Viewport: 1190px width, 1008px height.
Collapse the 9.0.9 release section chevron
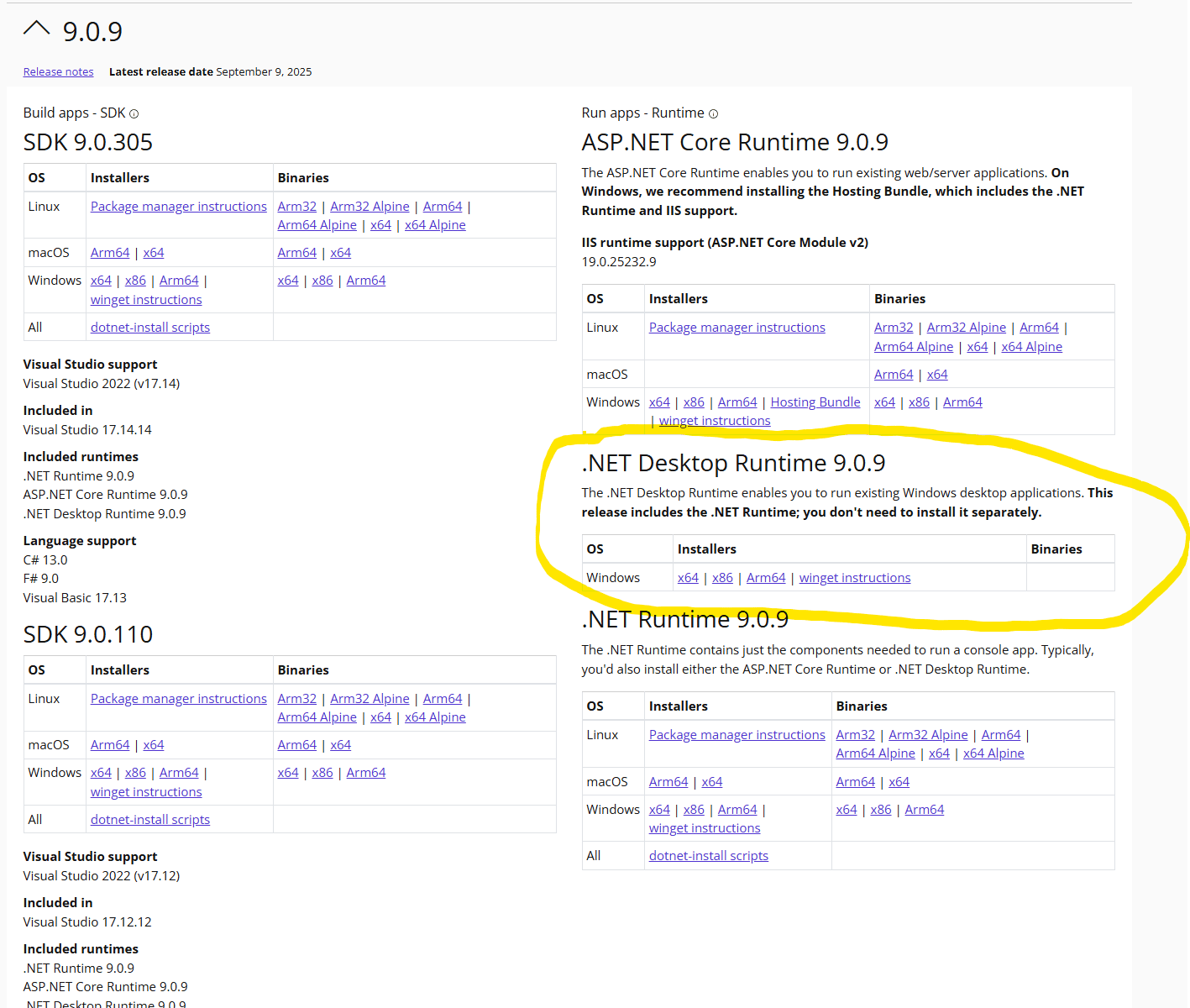coord(37,29)
